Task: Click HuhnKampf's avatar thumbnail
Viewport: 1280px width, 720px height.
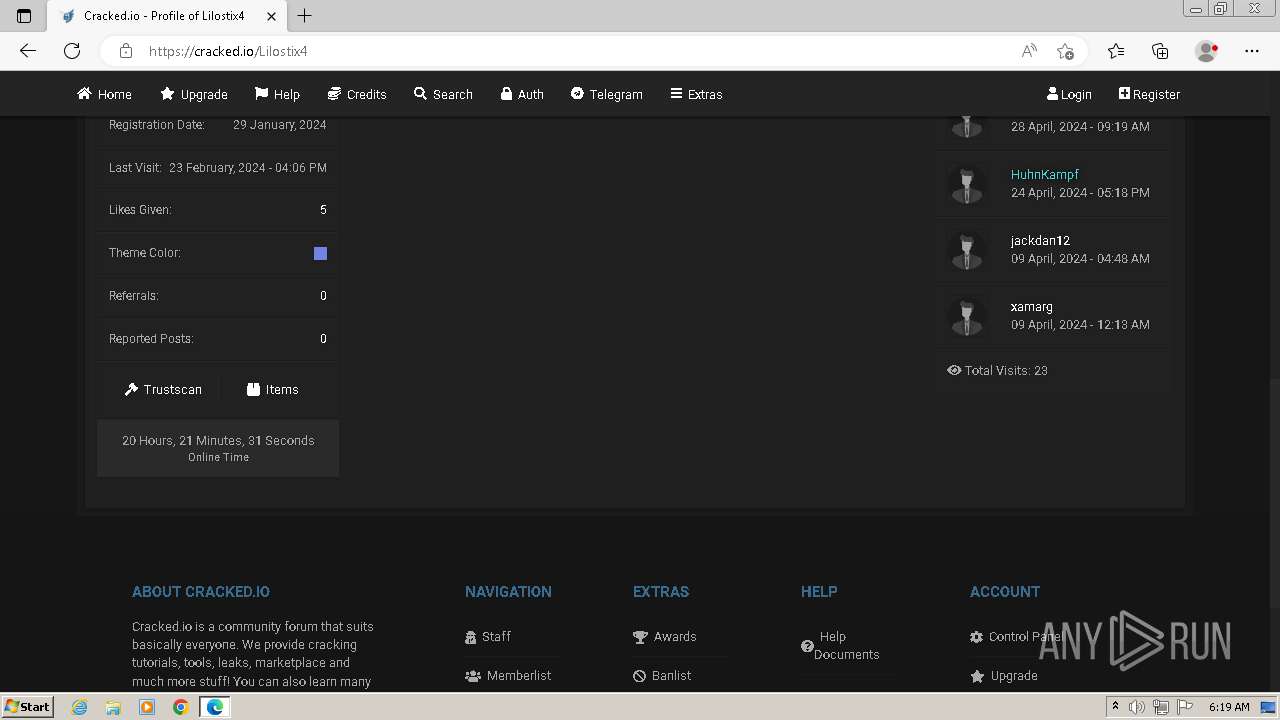Action: point(966,184)
